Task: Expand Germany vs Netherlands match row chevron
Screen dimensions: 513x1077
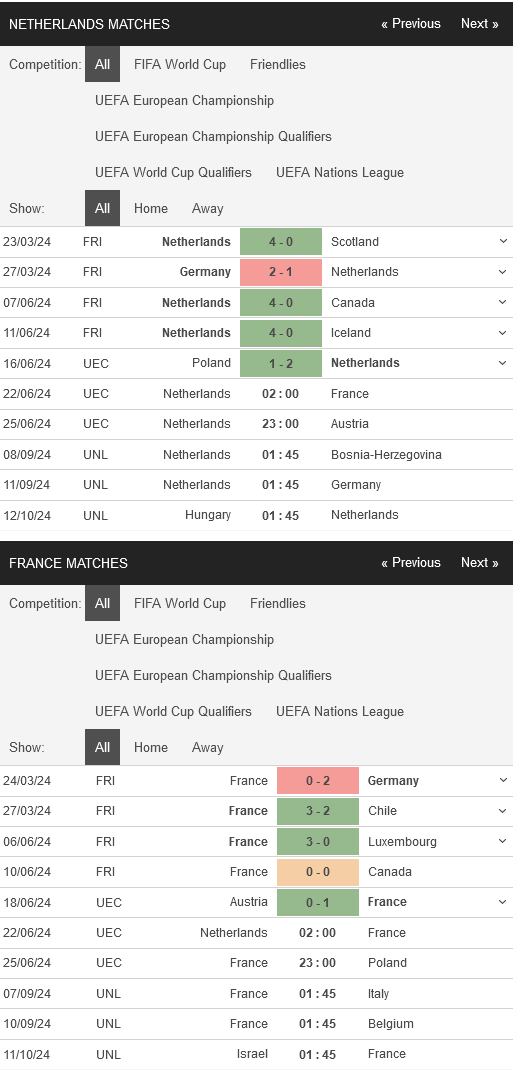Action: (503, 272)
